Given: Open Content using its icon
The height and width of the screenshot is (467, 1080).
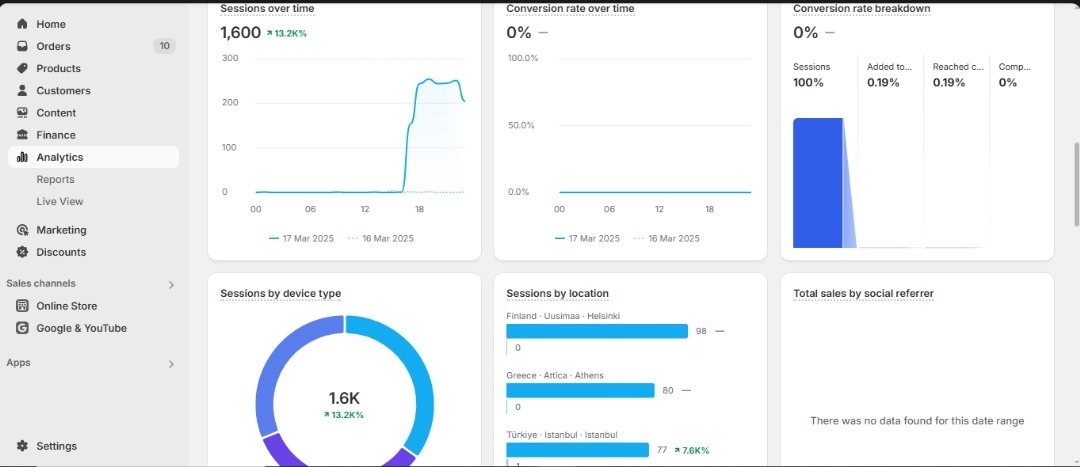Looking at the screenshot, I should tap(22, 113).
